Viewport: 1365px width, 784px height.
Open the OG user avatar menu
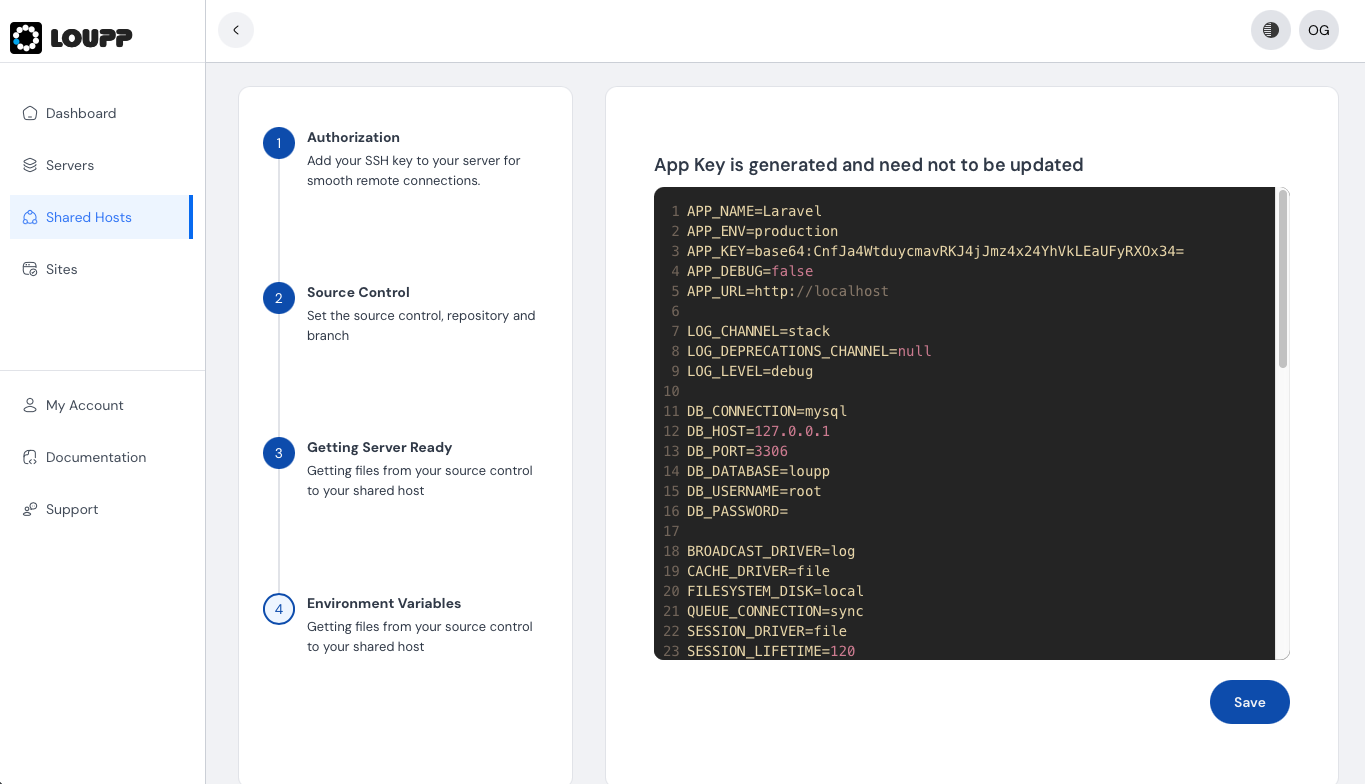point(1319,30)
